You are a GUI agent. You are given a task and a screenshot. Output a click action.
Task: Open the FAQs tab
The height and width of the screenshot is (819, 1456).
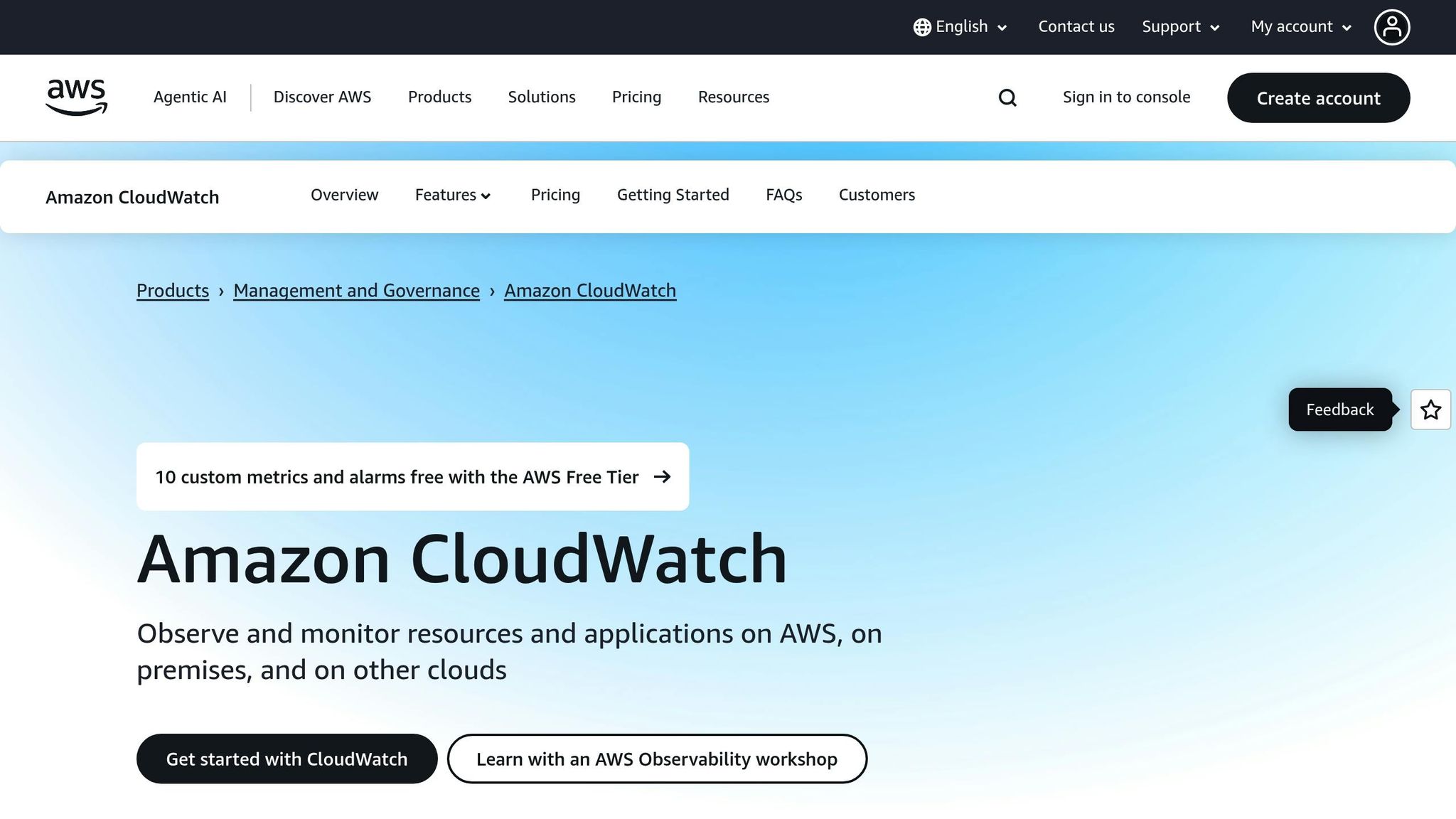(783, 195)
